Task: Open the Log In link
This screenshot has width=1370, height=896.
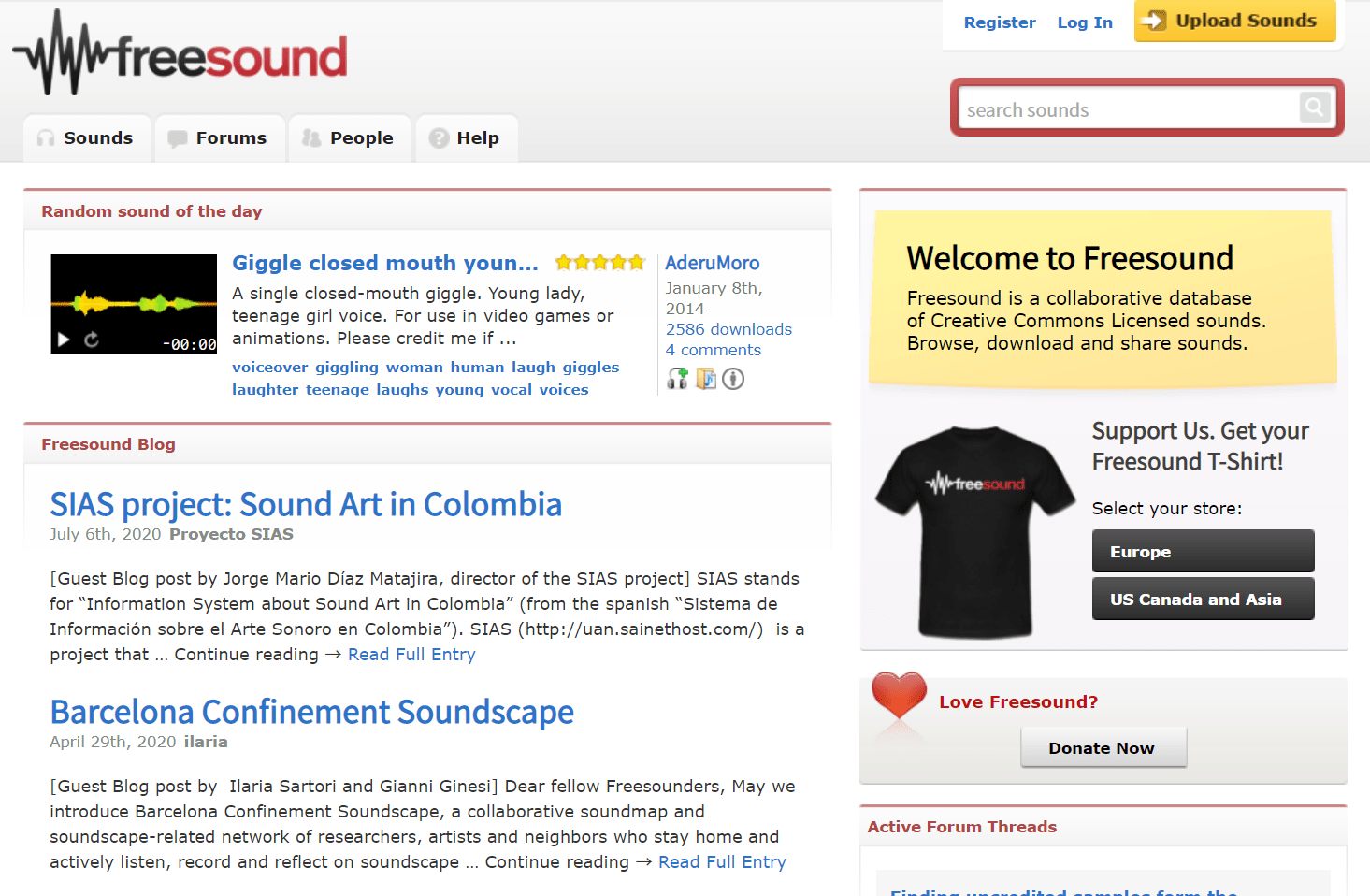Action: point(1085,22)
